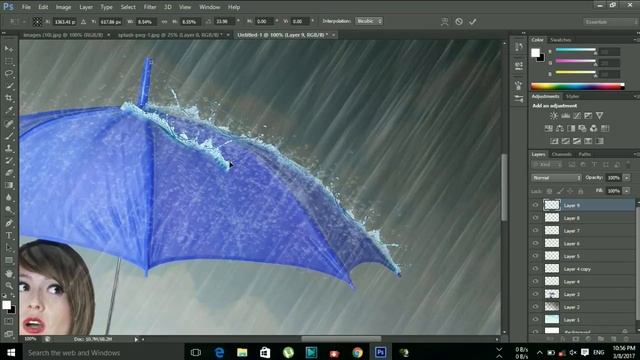Viewport: 640px width, 360px height.
Task: Click the color spectrum ramp
Action: click(578, 86)
